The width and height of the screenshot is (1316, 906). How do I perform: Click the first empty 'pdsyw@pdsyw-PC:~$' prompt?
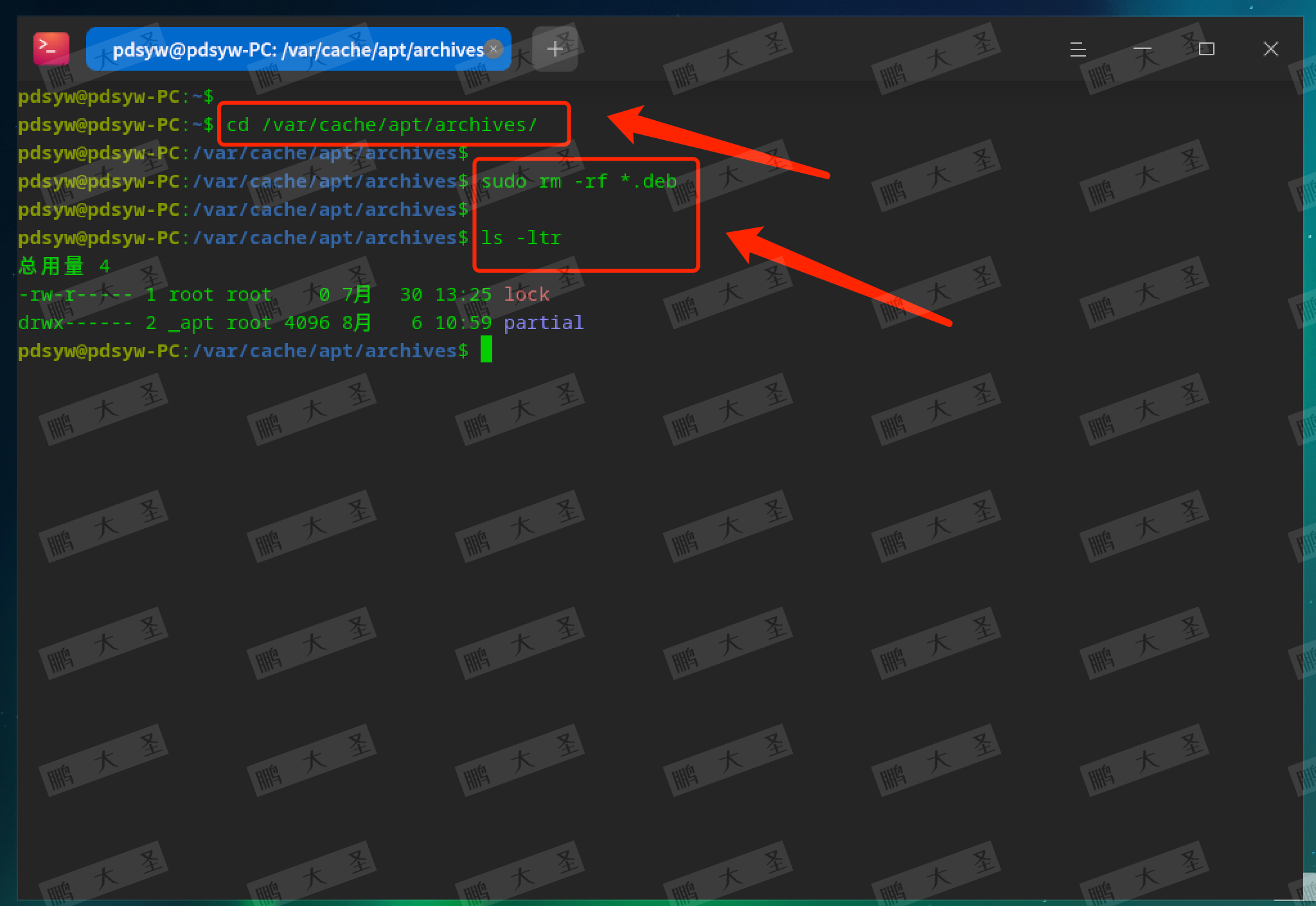coord(116,96)
